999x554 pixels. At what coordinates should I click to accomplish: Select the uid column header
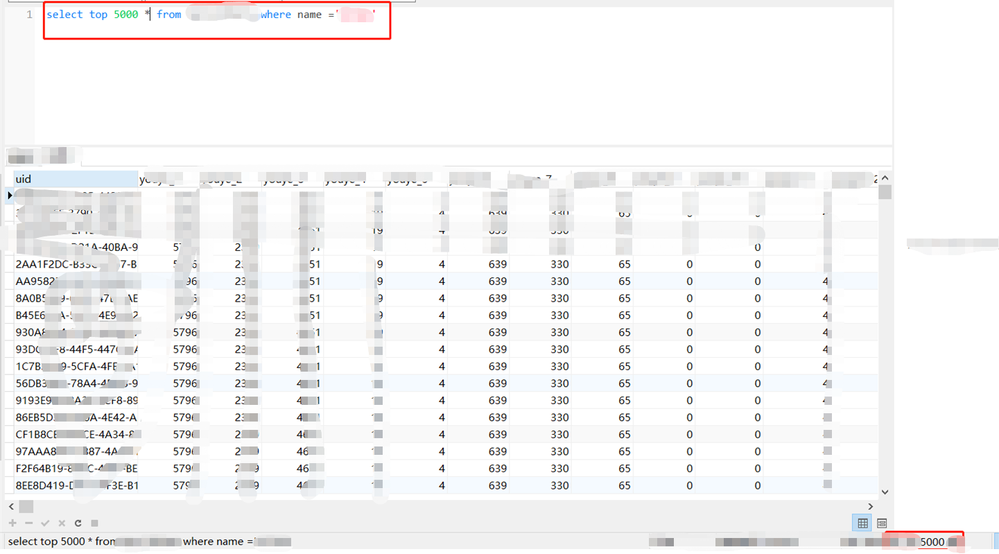tap(76, 179)
